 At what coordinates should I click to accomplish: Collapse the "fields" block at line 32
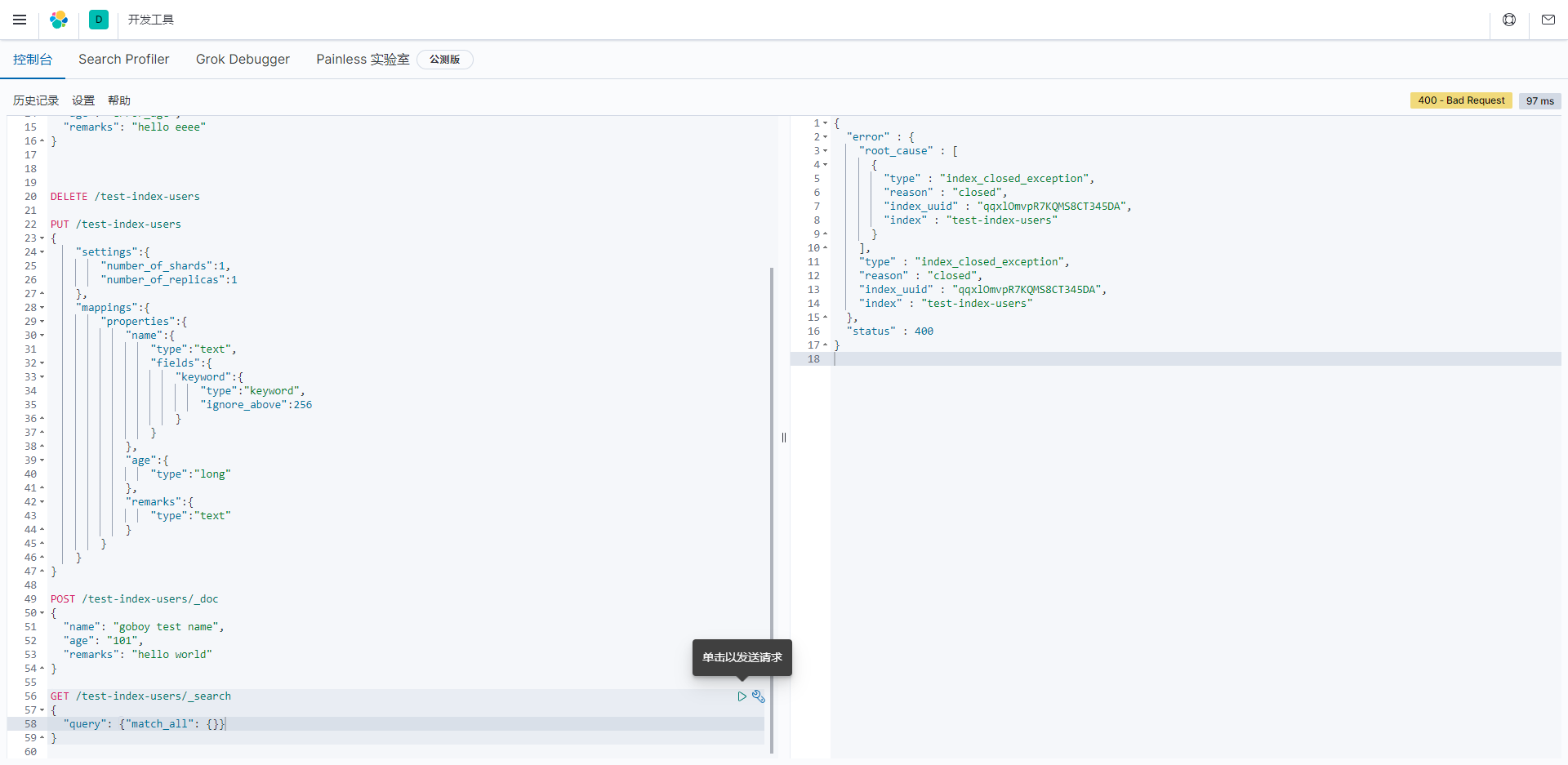tap(42, 363)
